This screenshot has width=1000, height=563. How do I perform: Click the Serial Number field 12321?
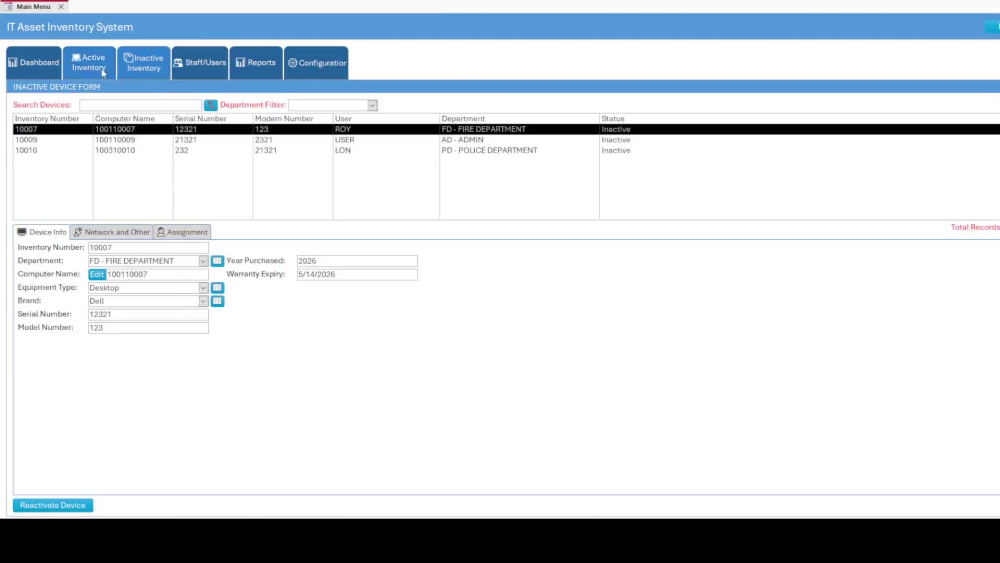(148, 314)
